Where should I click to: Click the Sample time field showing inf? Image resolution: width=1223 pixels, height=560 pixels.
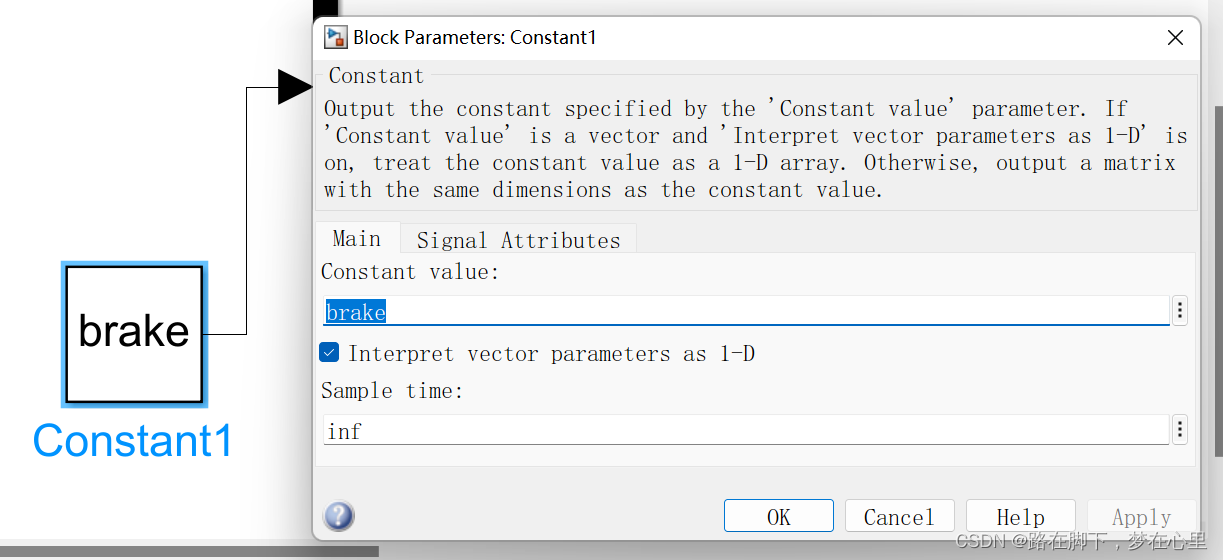(745, 430)
